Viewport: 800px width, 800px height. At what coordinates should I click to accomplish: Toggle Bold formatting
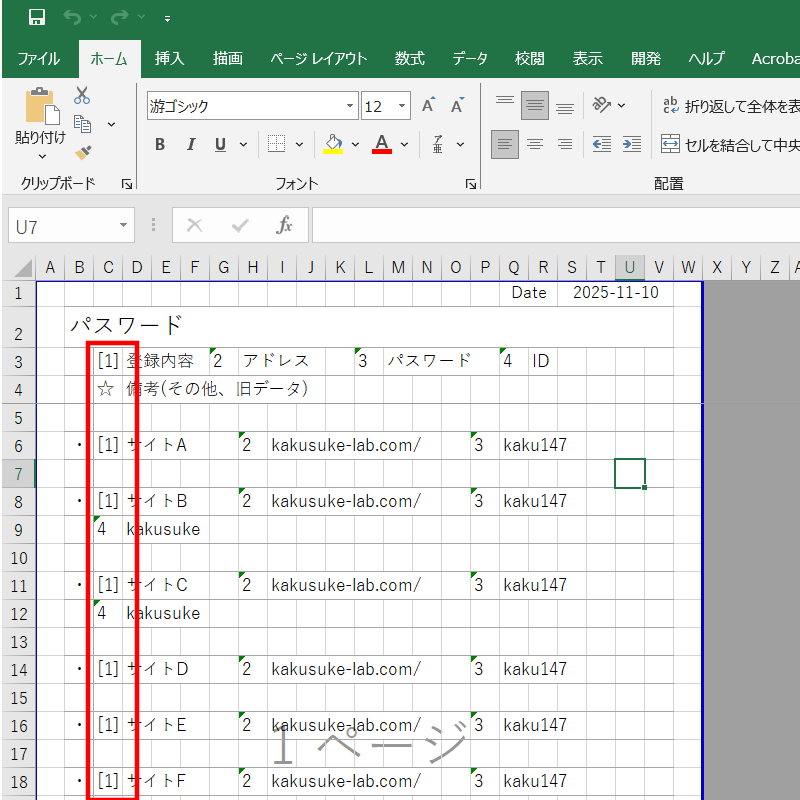[x=160, y=144]
